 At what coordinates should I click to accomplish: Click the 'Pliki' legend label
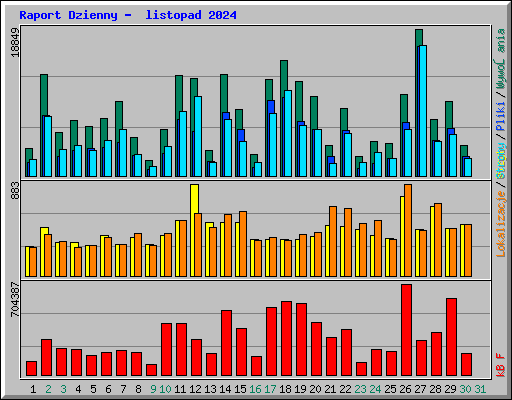501,116
